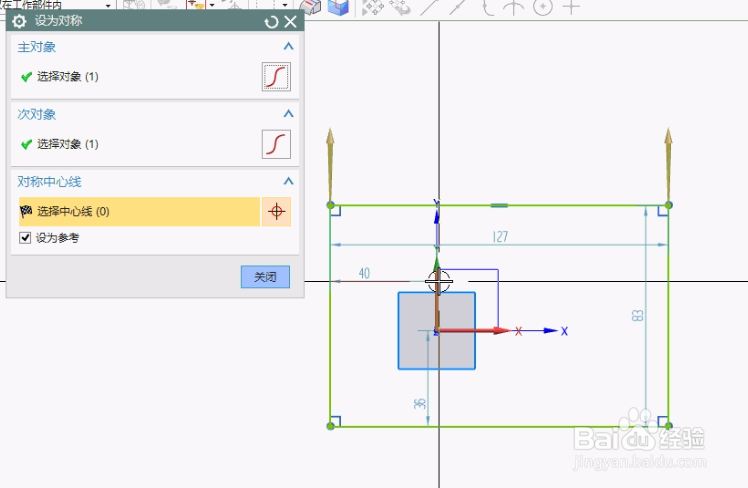Click the primary object curve selection icon
The width and height of the screenshot is (748, 488).
click(276, 76)
